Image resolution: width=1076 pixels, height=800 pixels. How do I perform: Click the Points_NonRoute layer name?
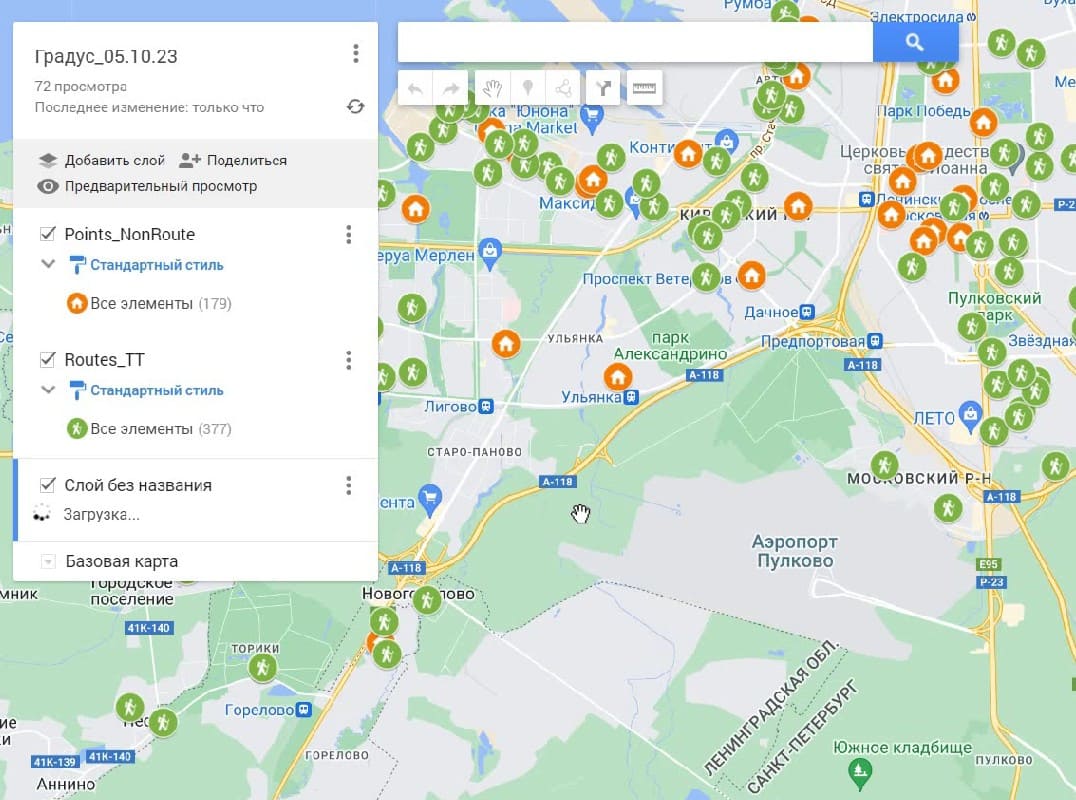(x=130, y=234)
